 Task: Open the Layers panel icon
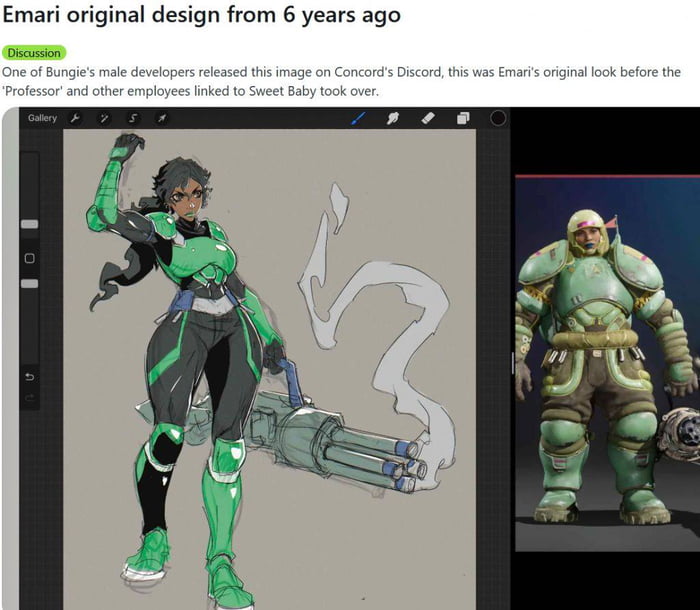click(x=463, y=118)
